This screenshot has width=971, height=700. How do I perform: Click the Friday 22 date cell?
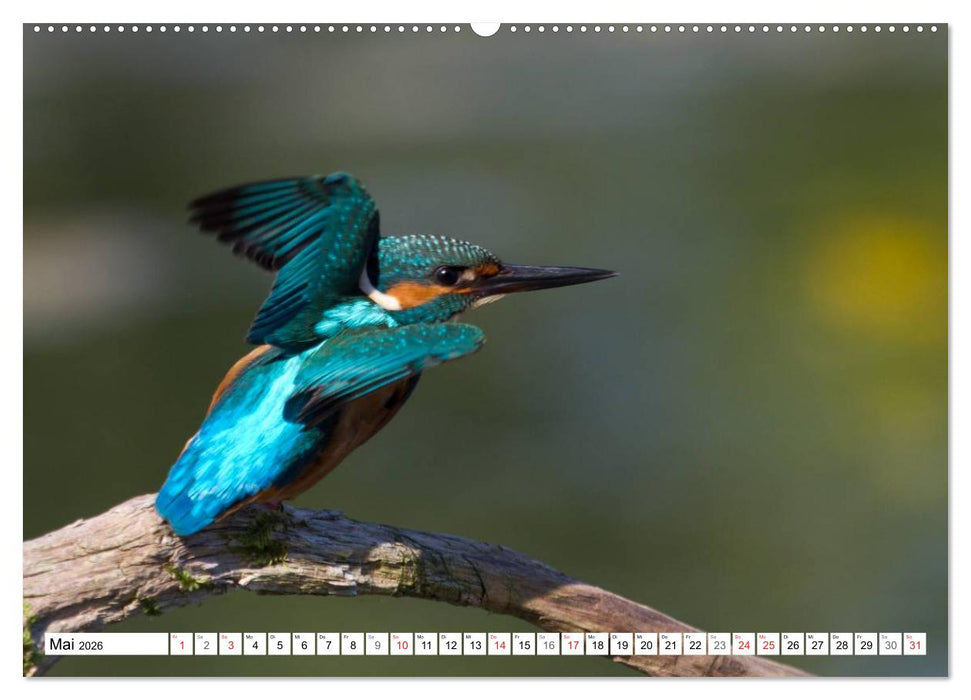(x=697, y=645)
